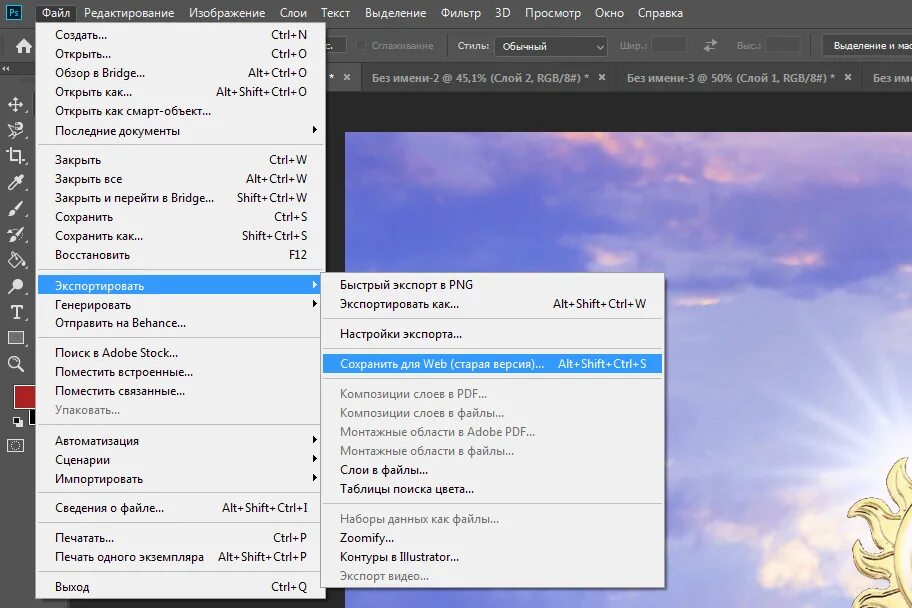This screenshot has width=912, height=608.
Task: Open the Слои menu
Action: click(x=293, y=13)
